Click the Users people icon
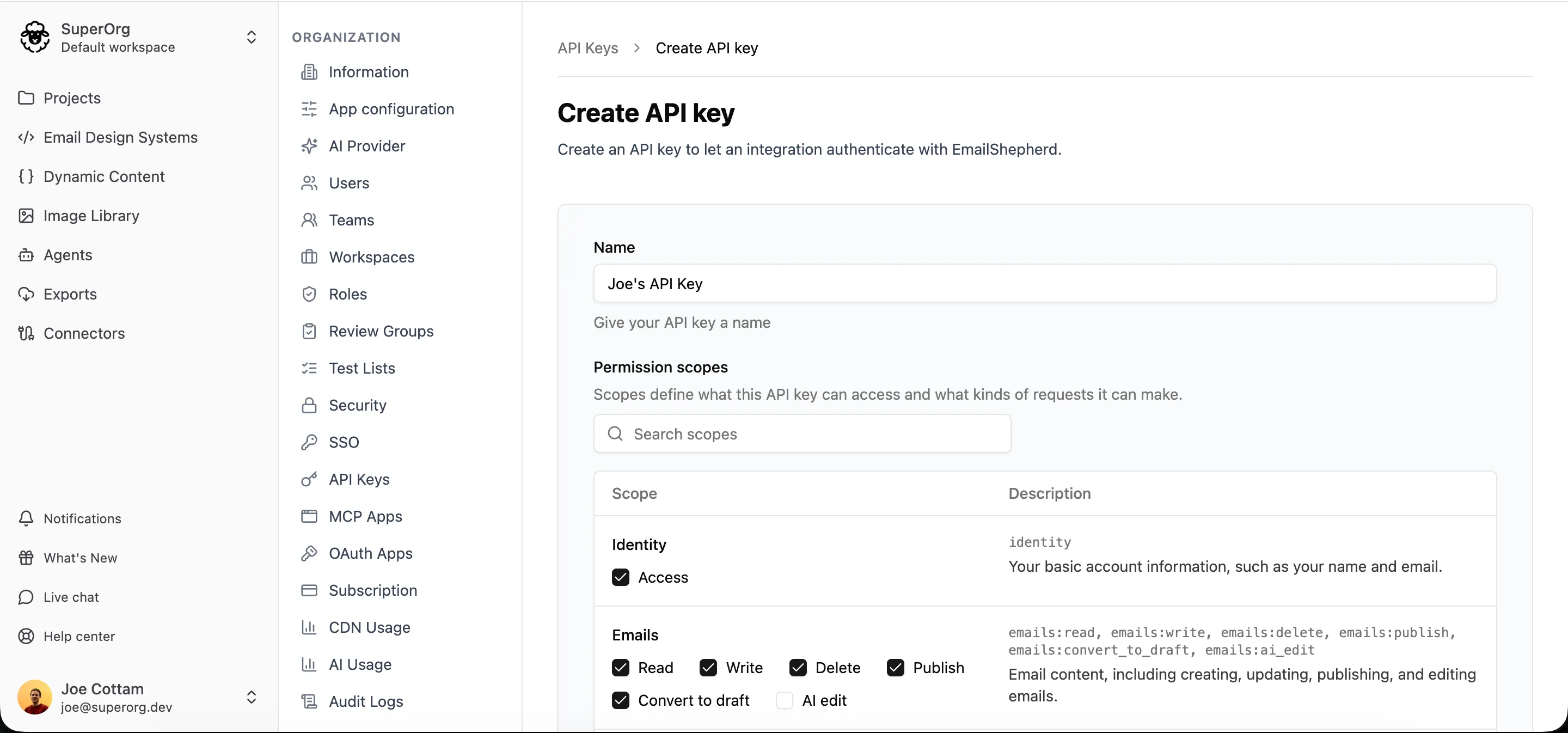The image size is (1568, 733). [309, 183]
